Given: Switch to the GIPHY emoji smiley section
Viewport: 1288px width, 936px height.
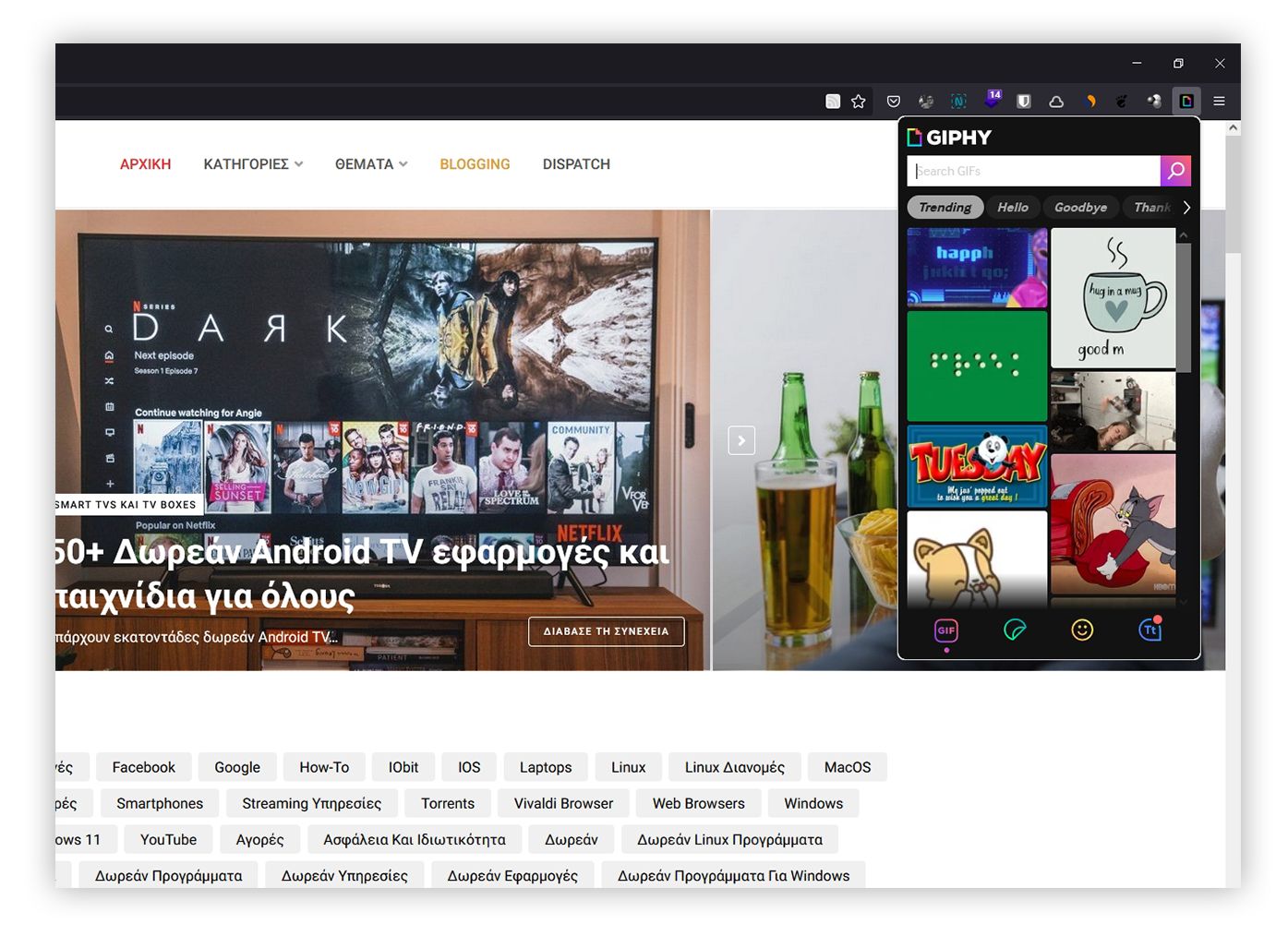Looking at the screenshot, I should [x=1082, y=630].
